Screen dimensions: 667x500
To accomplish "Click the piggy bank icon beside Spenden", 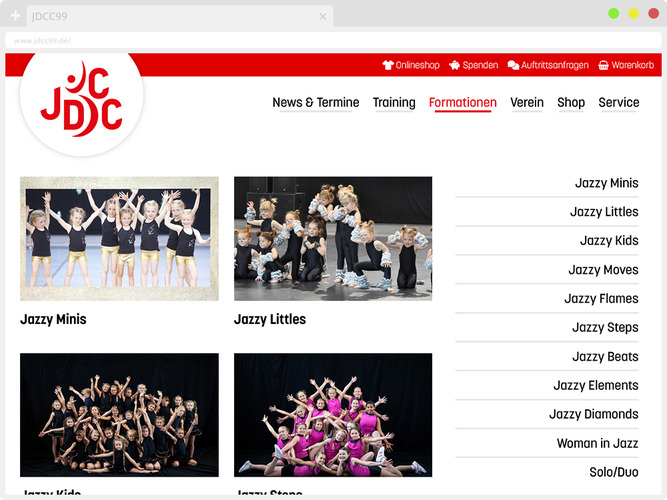I will [455, 65].
